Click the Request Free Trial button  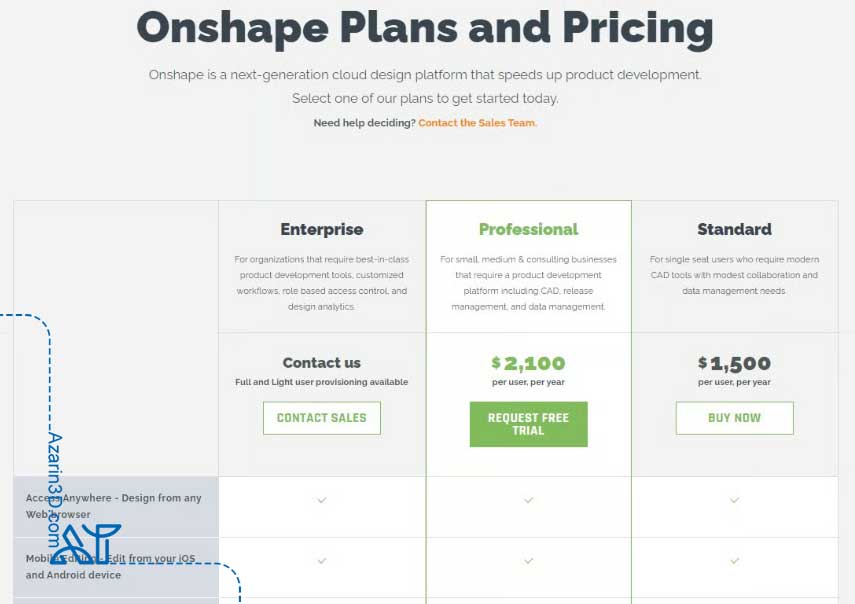pos(528,424)
